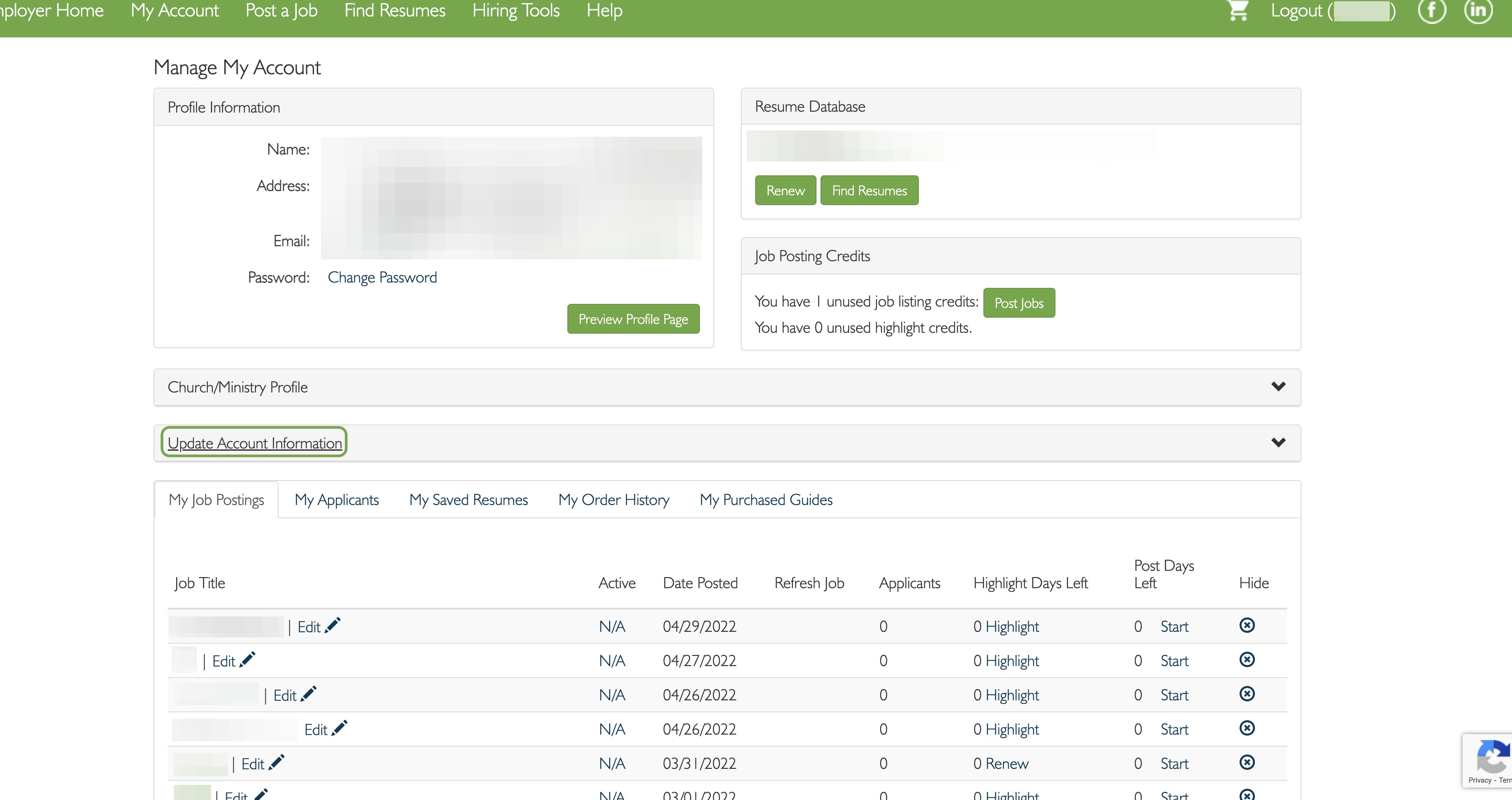Screen dimensions: 1512x800
Task: Click the Job Posting Credits panel heading
Action: 812,256
